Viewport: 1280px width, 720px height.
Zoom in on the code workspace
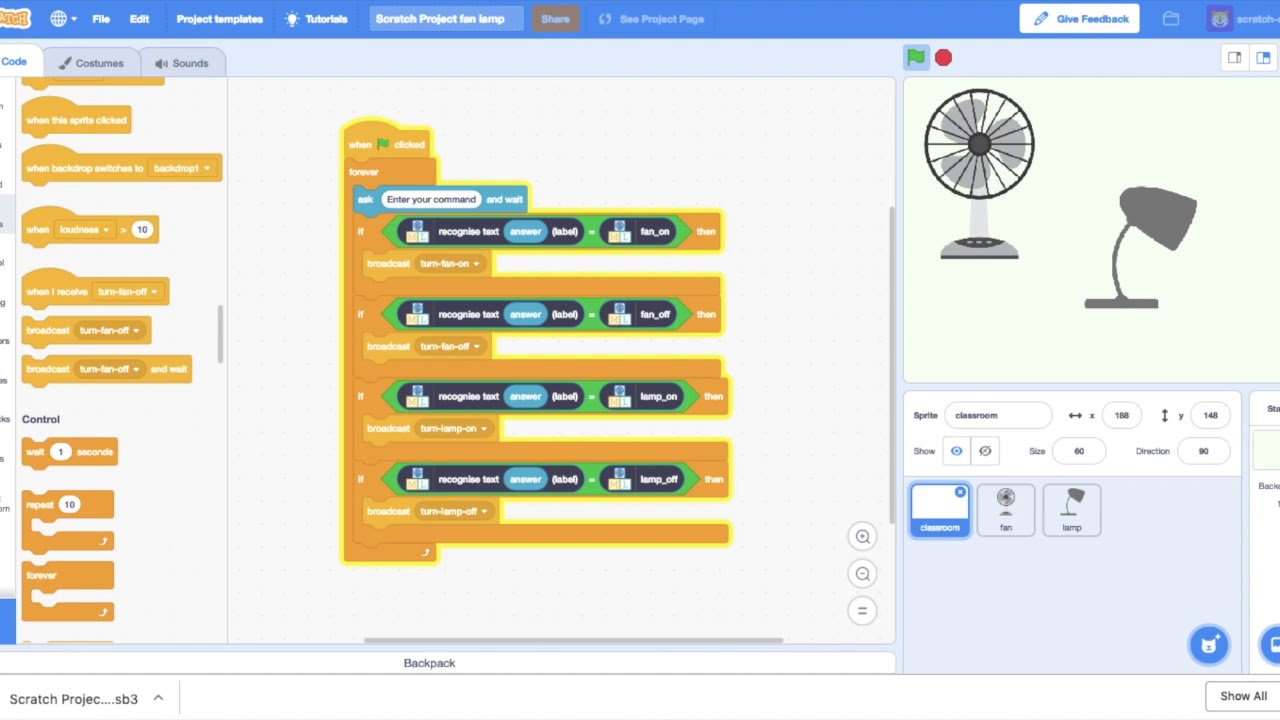click(x=862, y=537)
